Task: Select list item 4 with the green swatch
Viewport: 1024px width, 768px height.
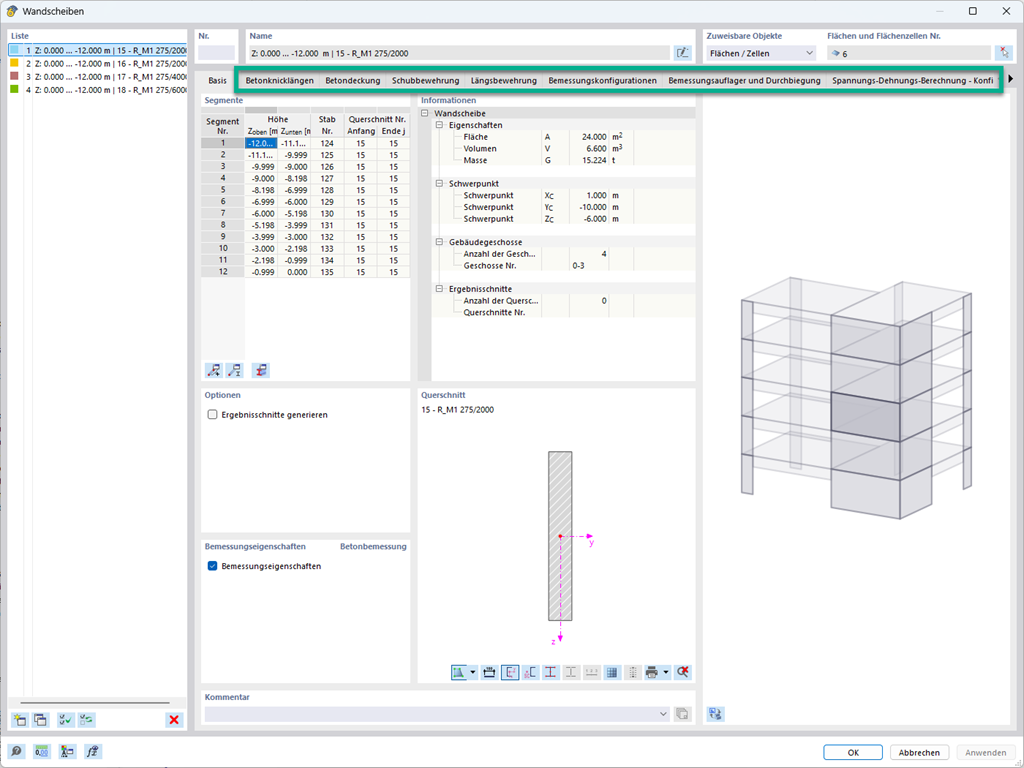Action: [x=98, y=89]
